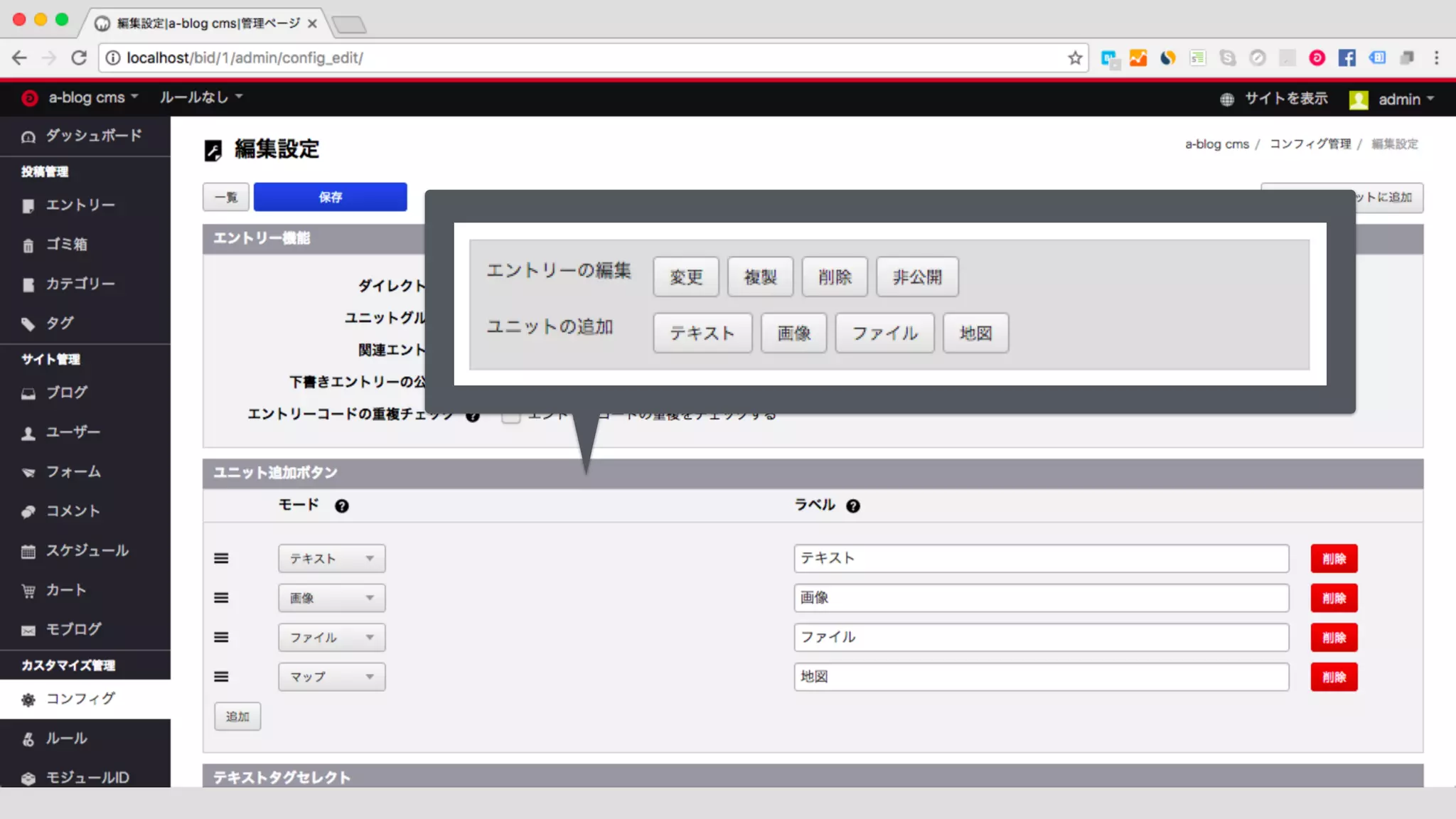Click the 追加 button below unit list
The height and width of the screenshot is (819, 1456).
coord(237,717)
